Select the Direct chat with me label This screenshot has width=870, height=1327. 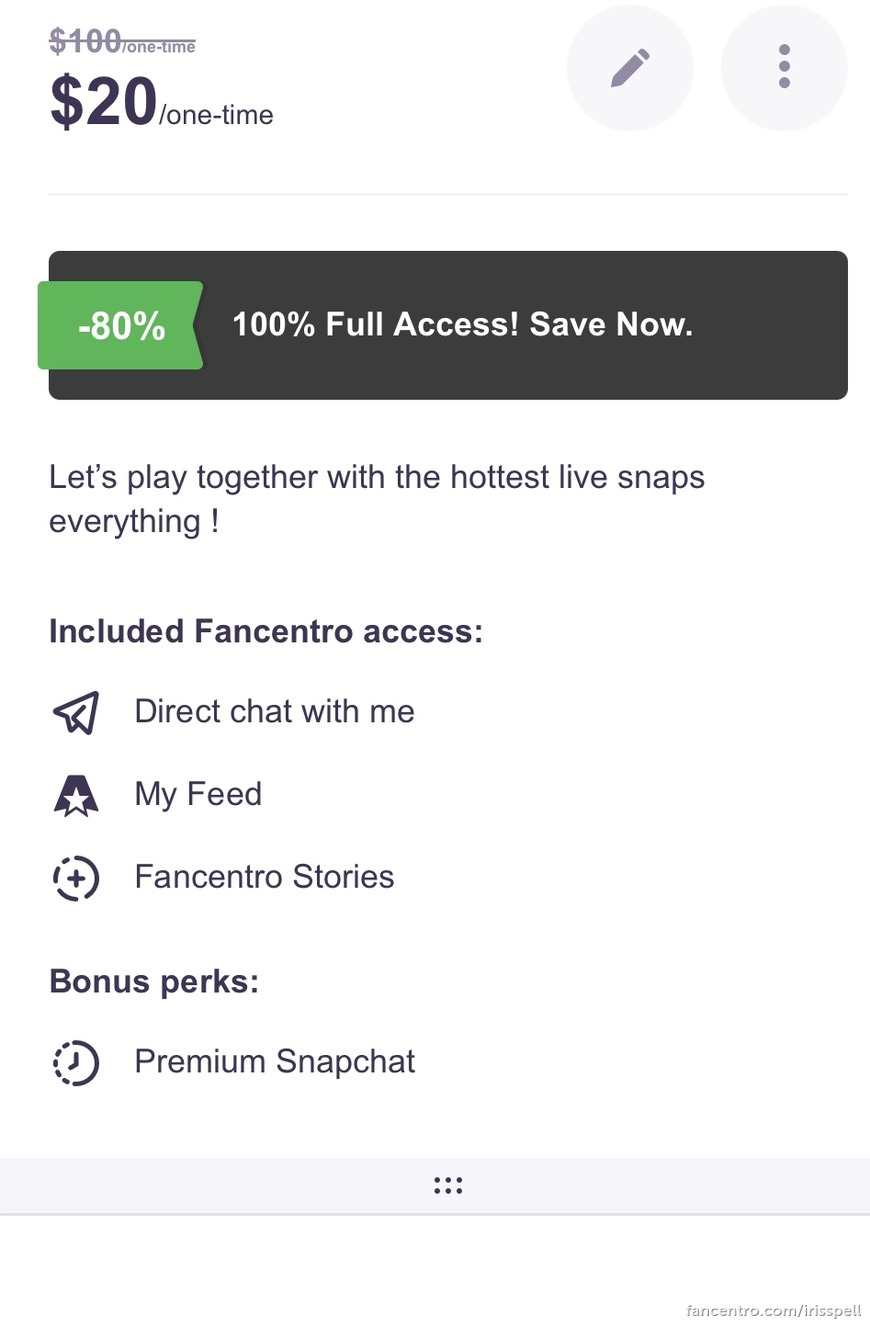point(275,711)
